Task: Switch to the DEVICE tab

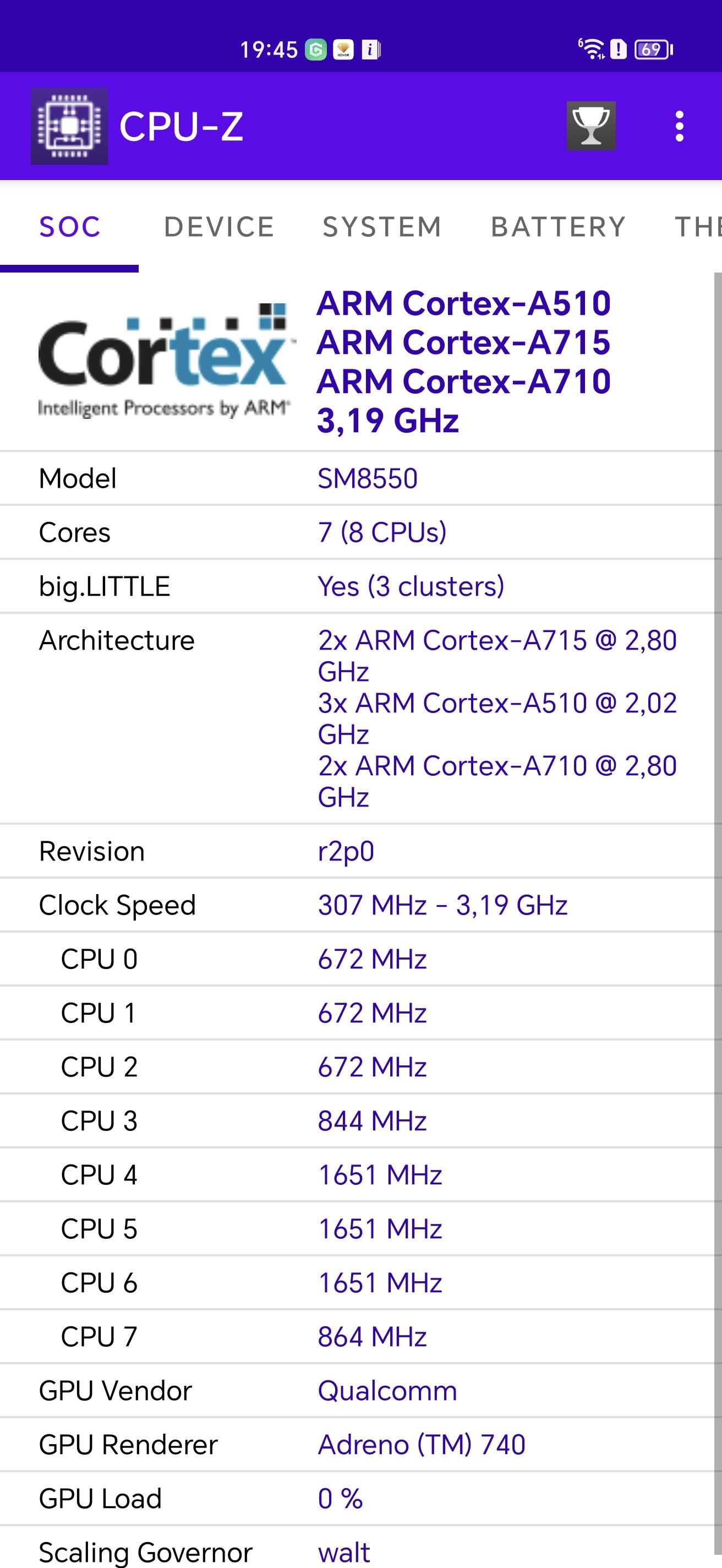Action: [220, 227]
